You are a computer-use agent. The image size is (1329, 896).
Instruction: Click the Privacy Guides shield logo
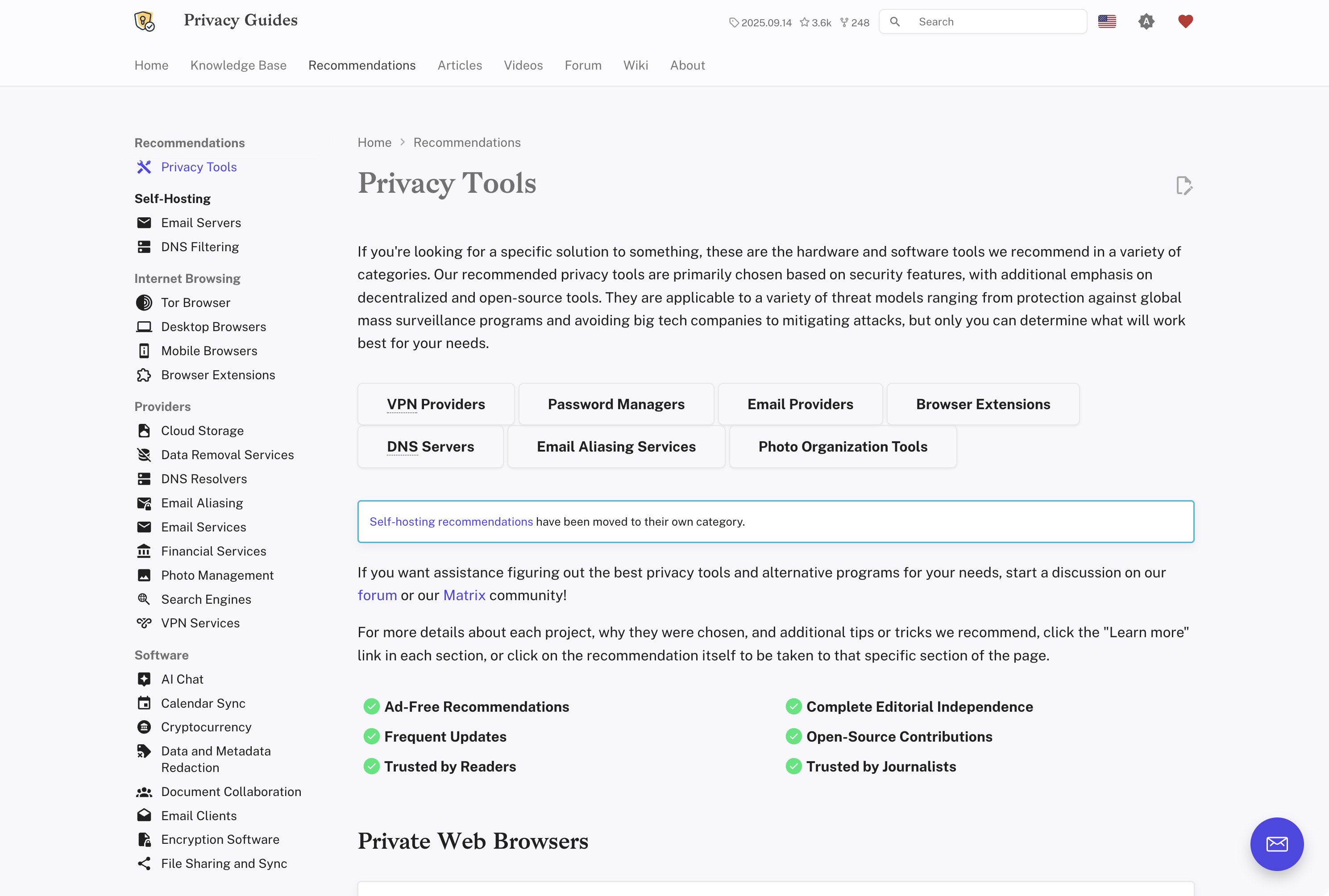[144, 21]
